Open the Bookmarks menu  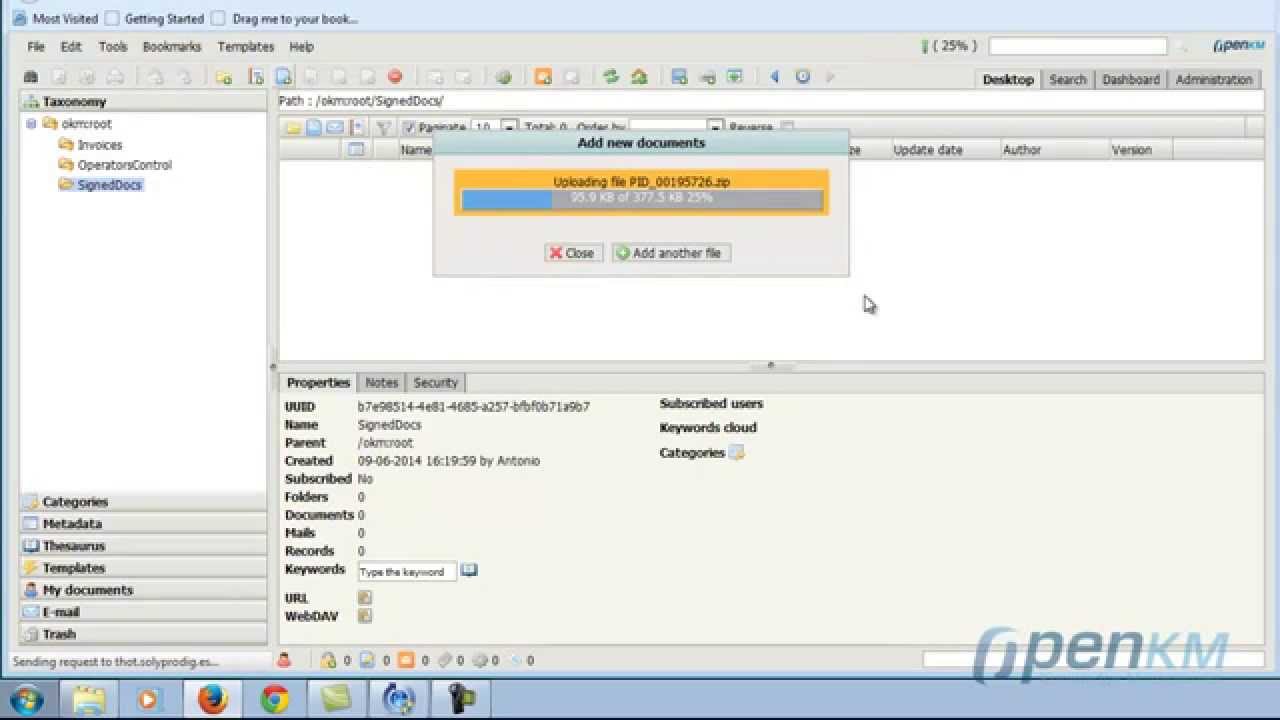click(172, 46)
